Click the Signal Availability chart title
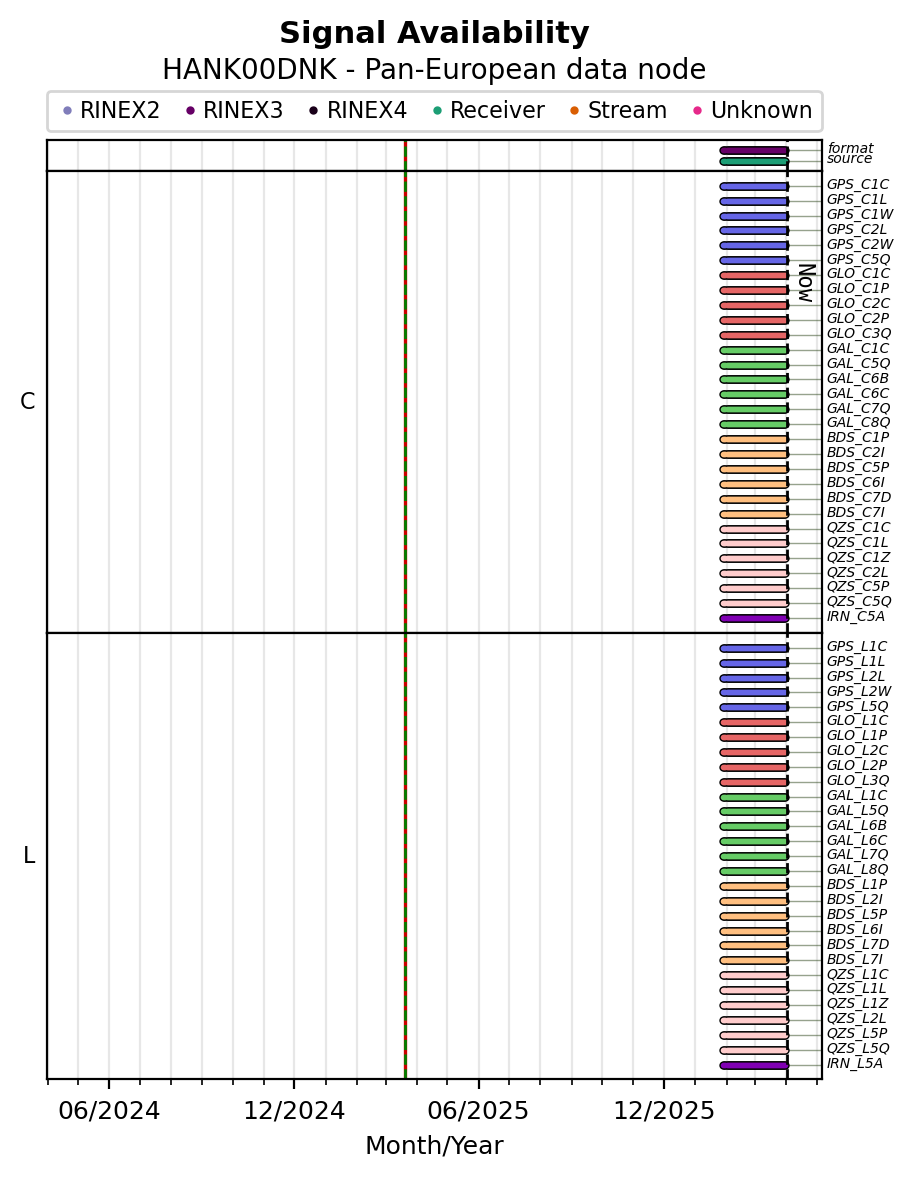Image resolution: width=914 pixels, height=1178 pixels. coord(434,34)
